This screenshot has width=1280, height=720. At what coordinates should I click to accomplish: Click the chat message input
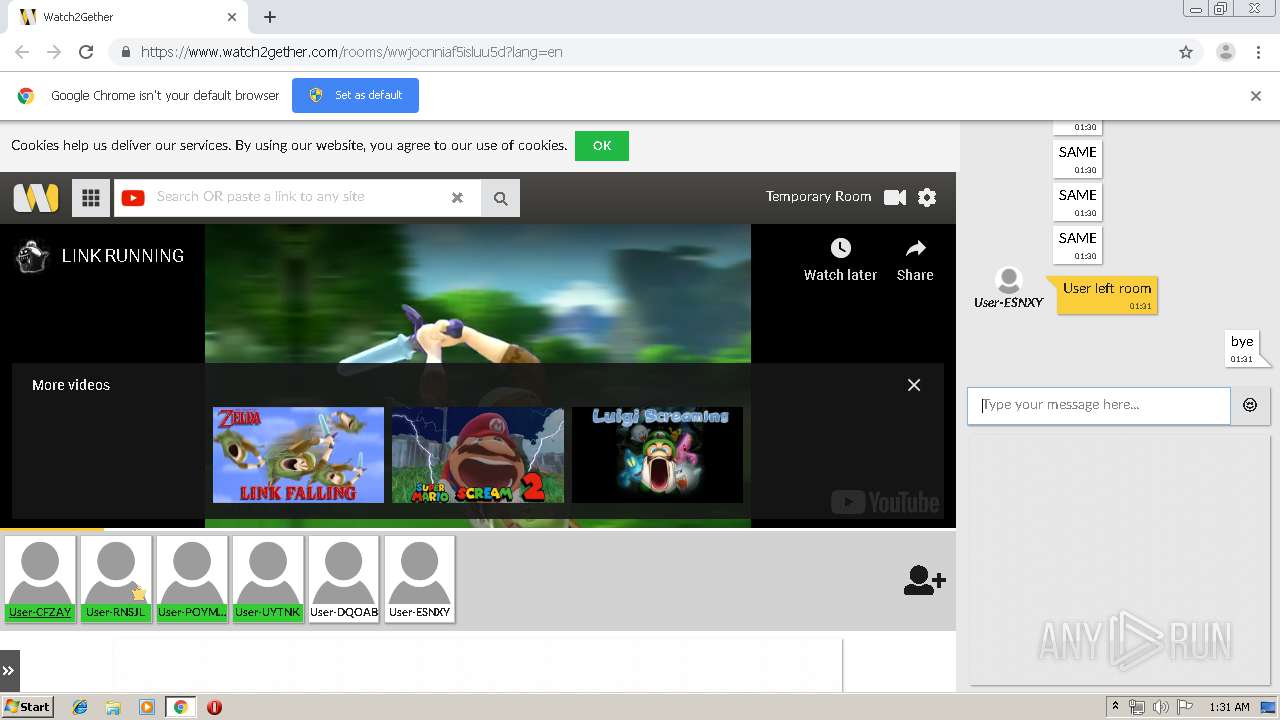[1098, 405]
